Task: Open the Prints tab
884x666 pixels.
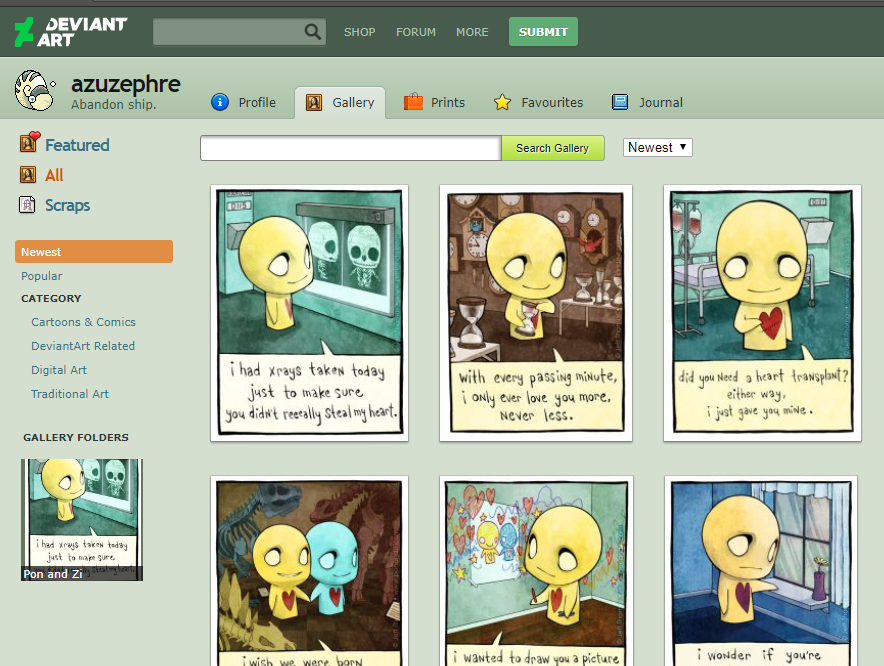Action: click(x=434, y=103)
